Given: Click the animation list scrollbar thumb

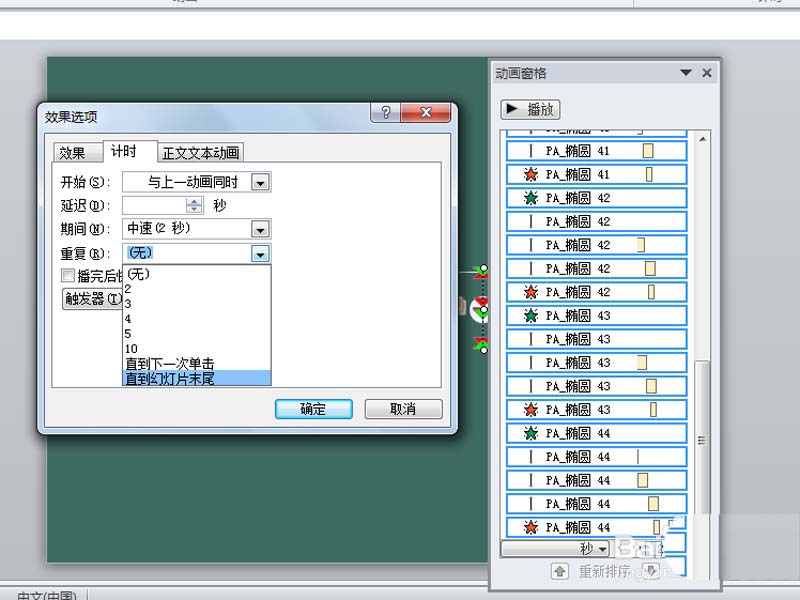Looking at the screenshot, I should [x=702, y=439].
